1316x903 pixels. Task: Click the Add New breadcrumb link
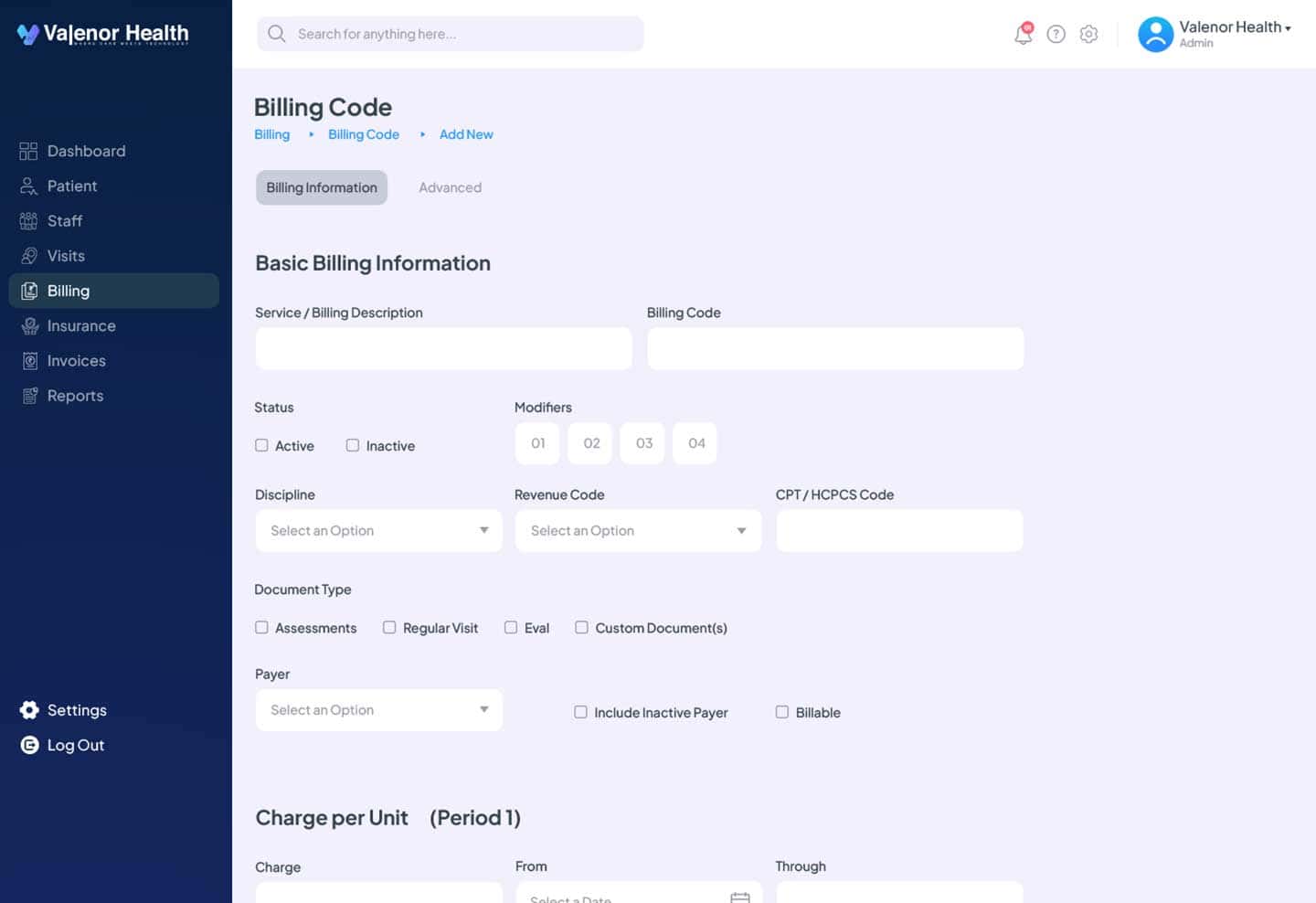tap(466, 134)
